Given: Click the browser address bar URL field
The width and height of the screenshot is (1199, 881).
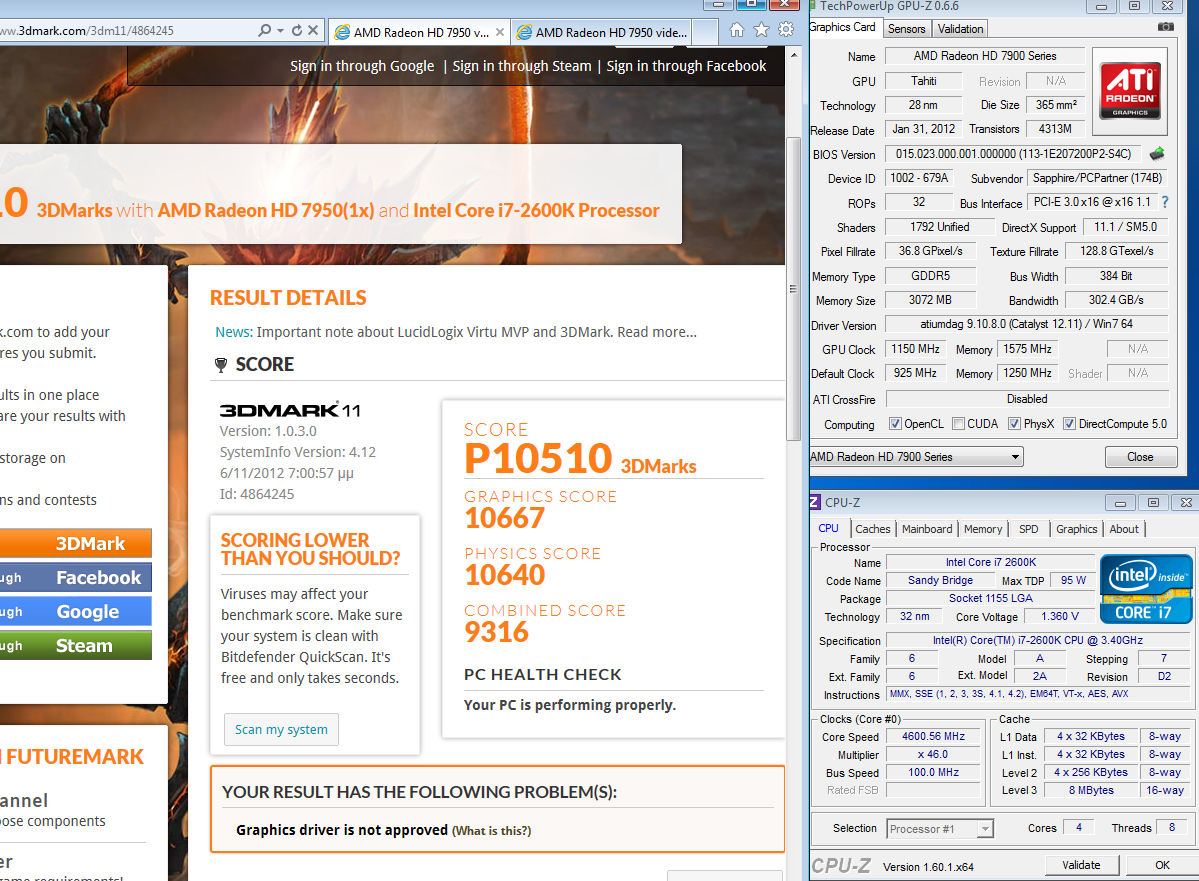Looking at the screenshot, I should click(x=126, y=31).
